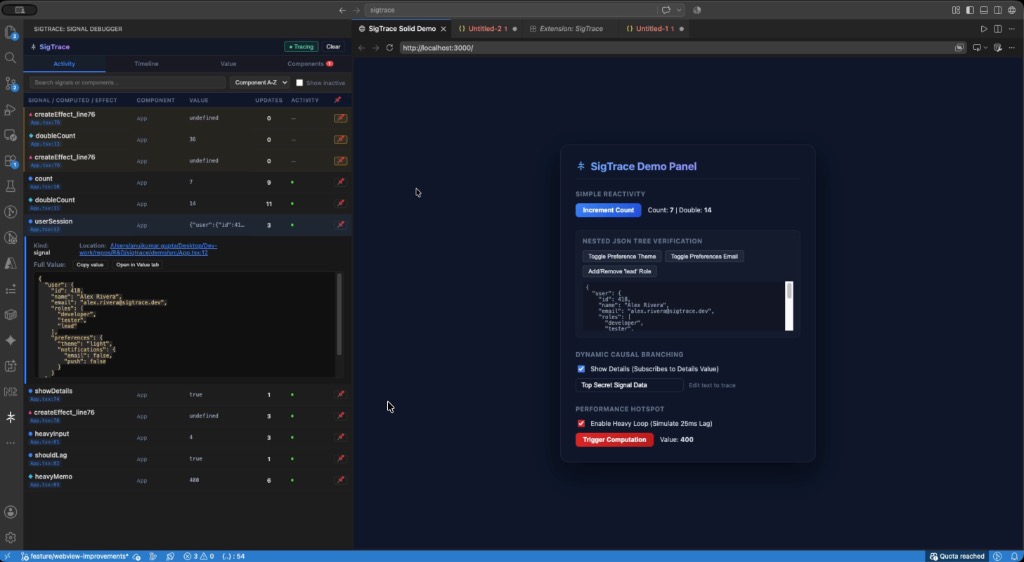This screenshot has width=1024, height=562.
Task: Click the sigtrace command center search box
Action: point(511,10)
